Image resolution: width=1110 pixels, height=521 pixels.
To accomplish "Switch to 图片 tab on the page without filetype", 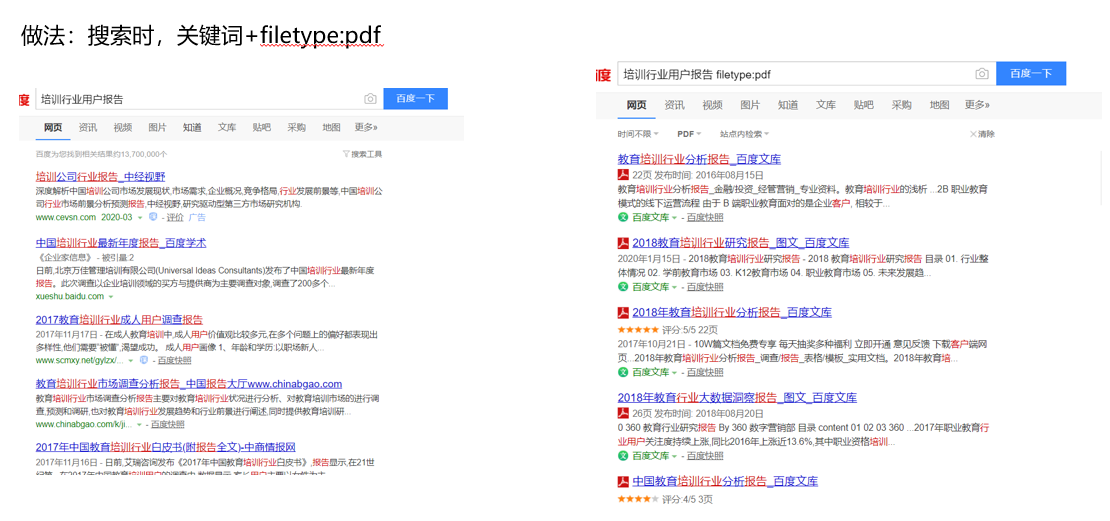I will tap(157, 127).
